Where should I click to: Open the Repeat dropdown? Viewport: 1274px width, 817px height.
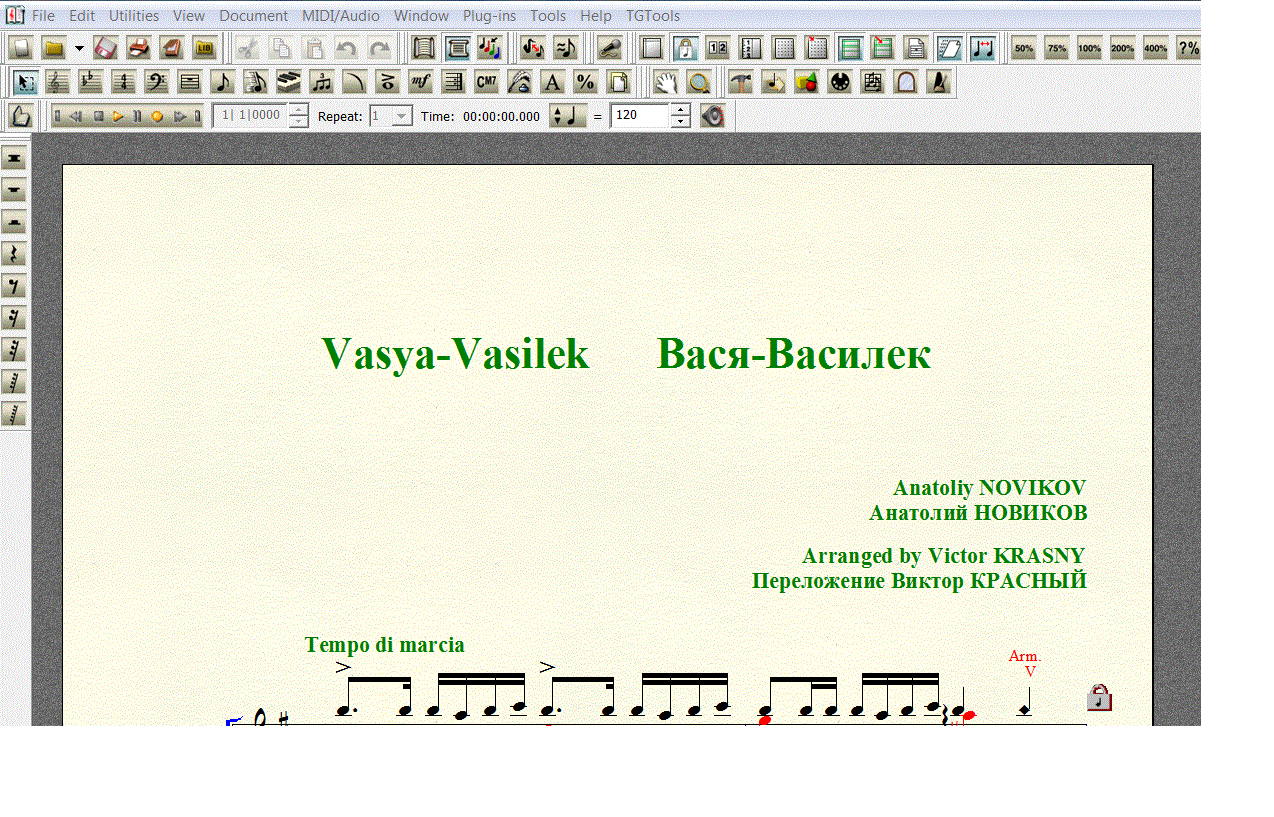pyautogui.click(x=401, y=116)
